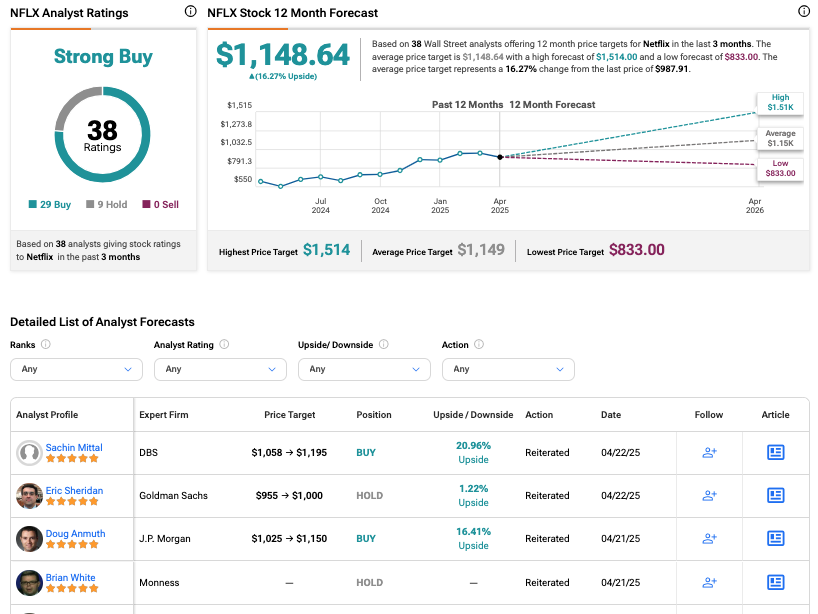This screenshot has height=614, width=818.
Task: Click the Average $1.15K forecast label
Action: [x=780, y=138]
